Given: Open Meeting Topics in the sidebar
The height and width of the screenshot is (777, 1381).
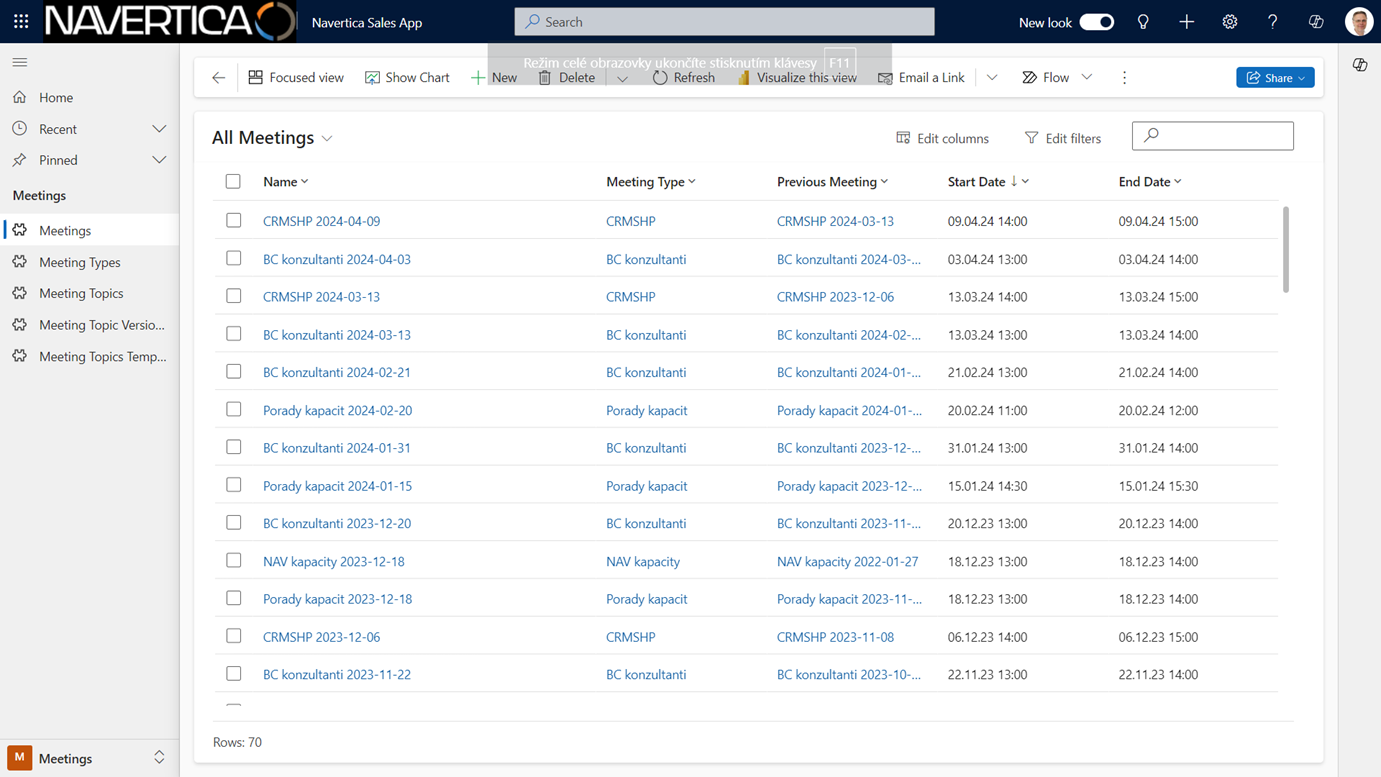Looking at the screenshot, I should pyautogui.click(x=89, y=293).
